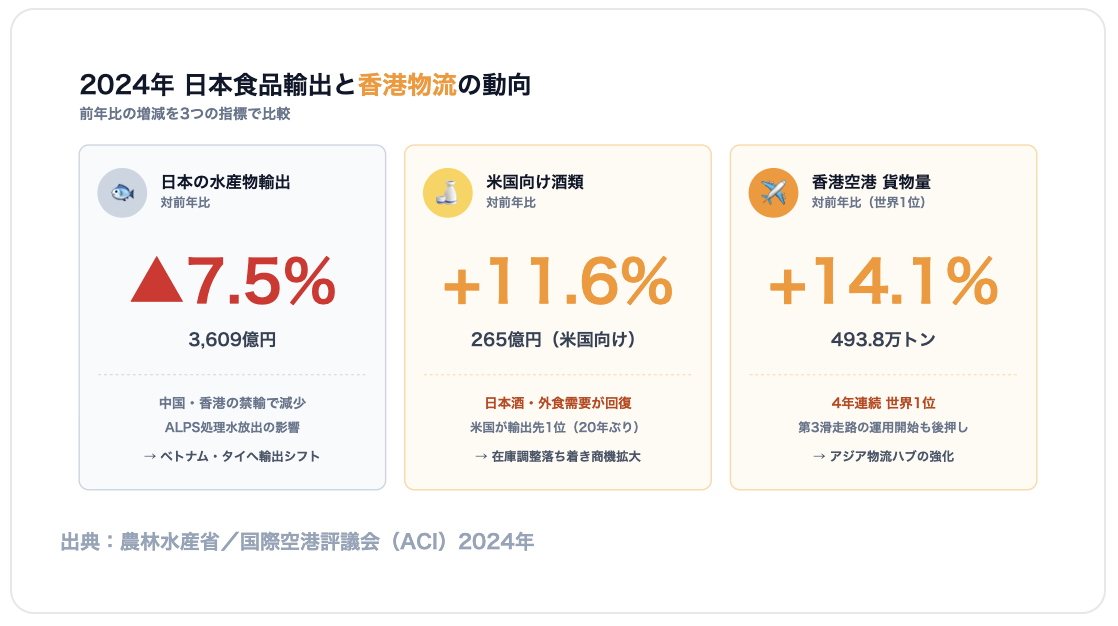Viewport: 1118px width, 626px height.
Task: Click the subtitle 前年比の増減を3つの指標で比較
Action: (185, 114)
